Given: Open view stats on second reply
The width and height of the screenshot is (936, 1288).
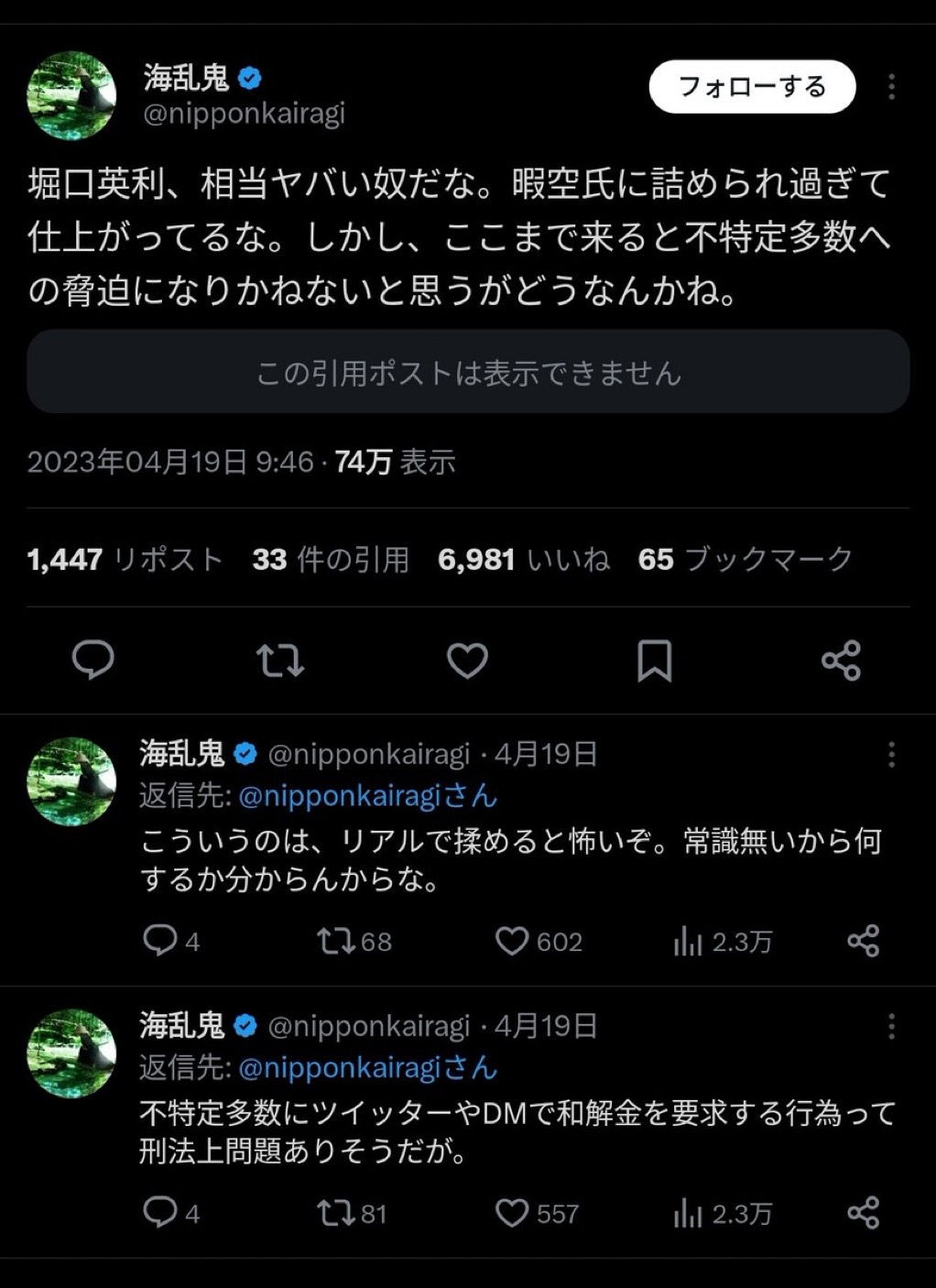Looking at the screenshot, I should tap(723, 1214).
